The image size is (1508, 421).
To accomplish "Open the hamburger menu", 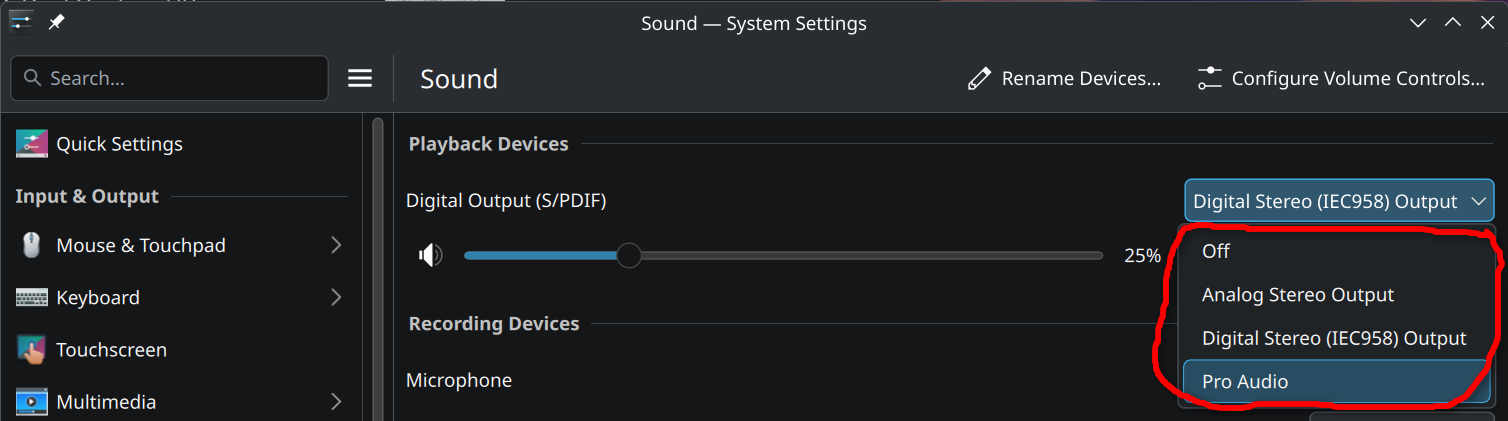I will [360, 79].
